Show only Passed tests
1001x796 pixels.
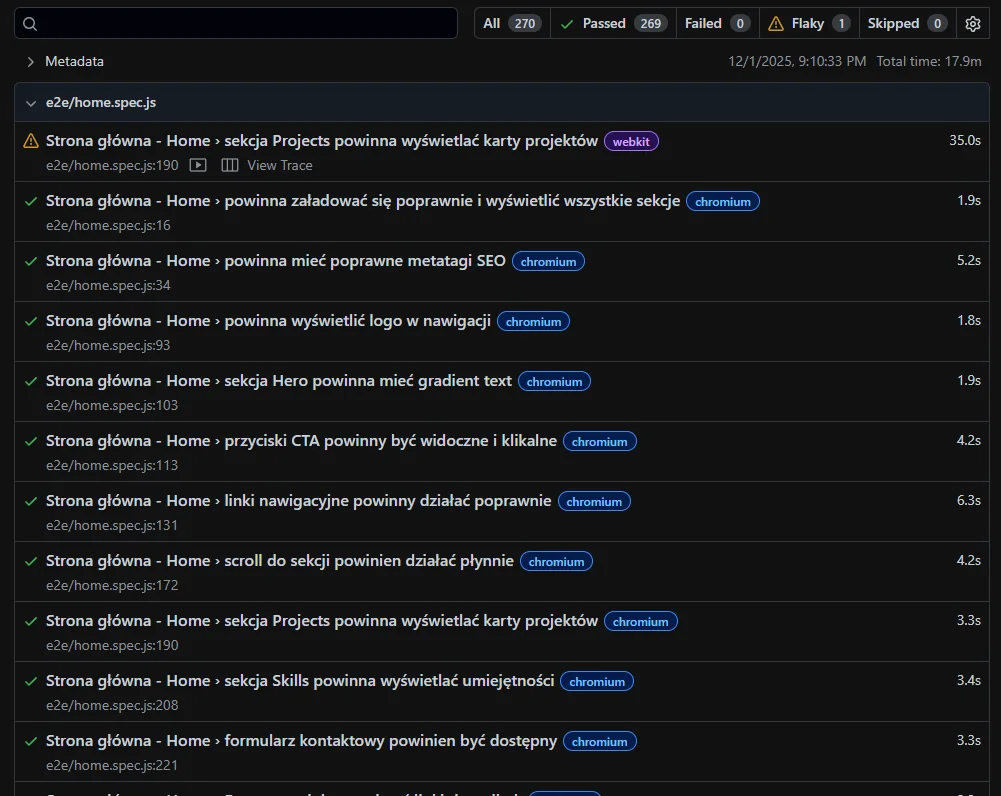[613, 24]
